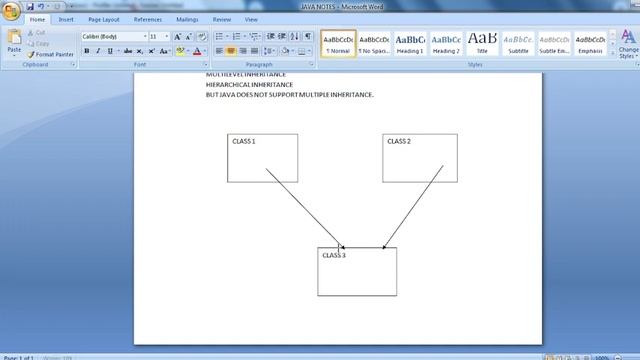Apply bullet list
640x360 pixels.
tap(219, 37)
